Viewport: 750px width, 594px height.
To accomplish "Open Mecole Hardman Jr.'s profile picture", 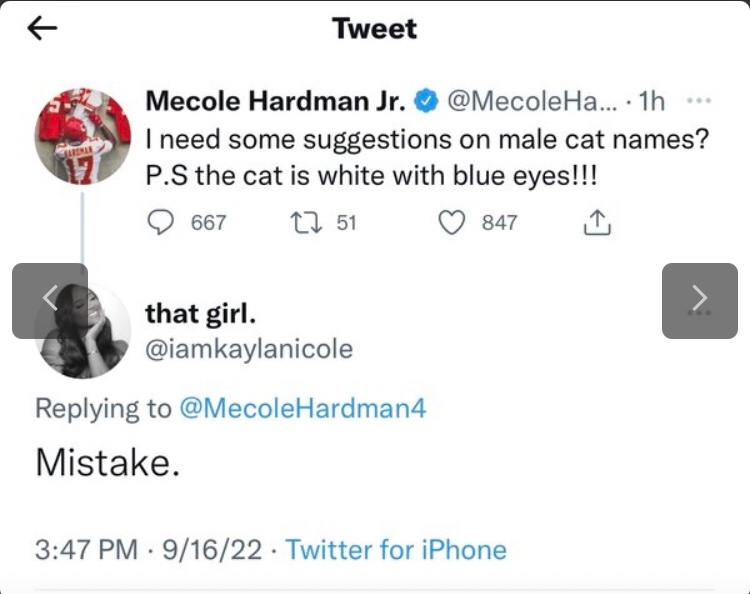I will (x=82, y=135).
